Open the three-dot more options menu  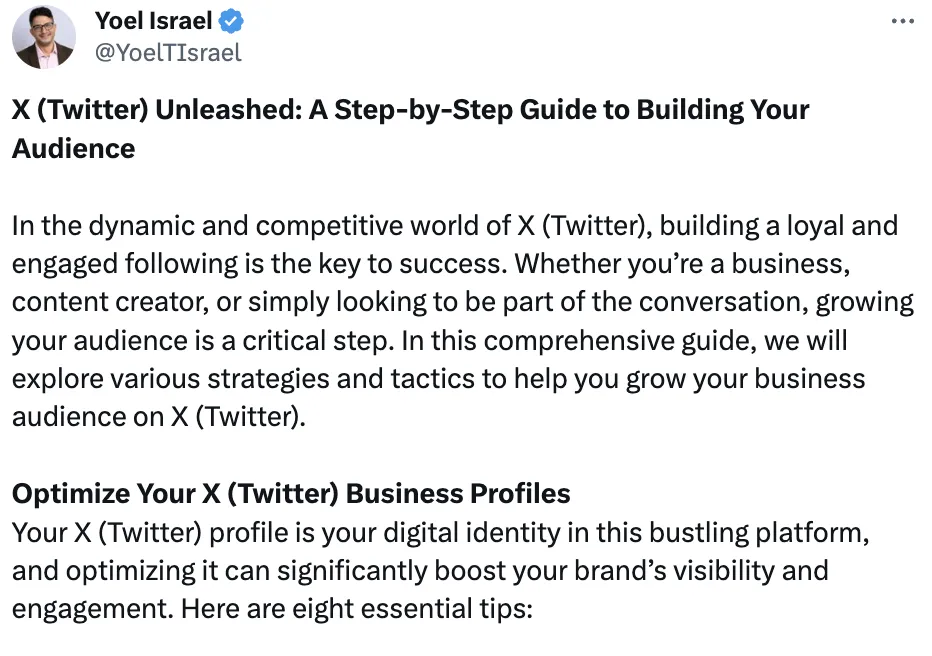click(902, 22)
